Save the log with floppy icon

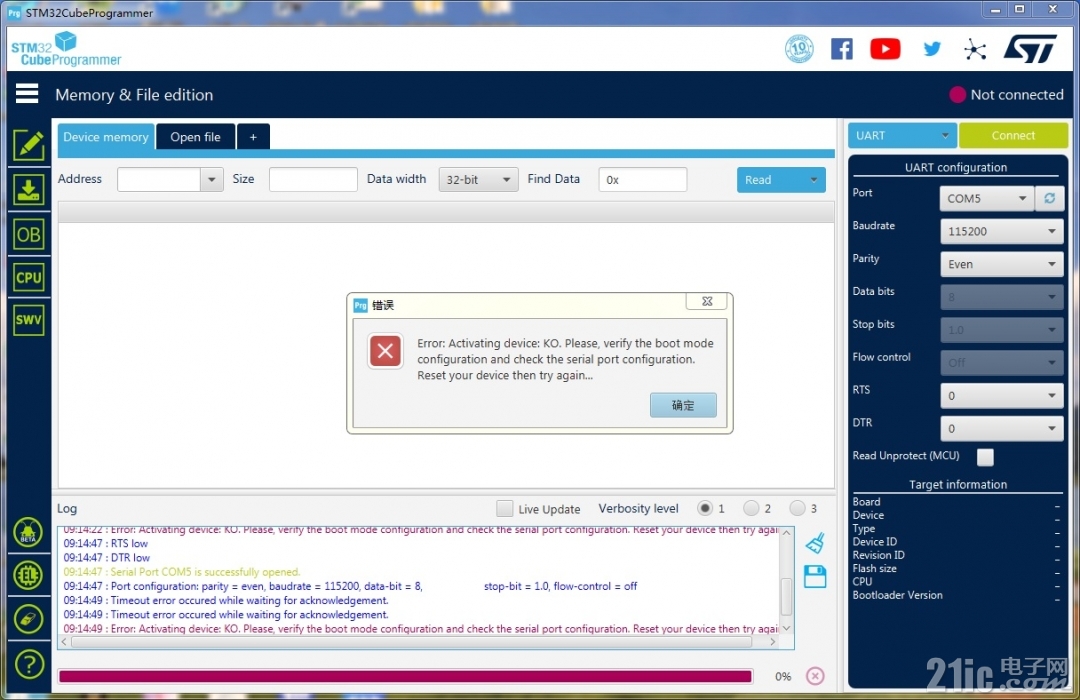pos(815,577)
